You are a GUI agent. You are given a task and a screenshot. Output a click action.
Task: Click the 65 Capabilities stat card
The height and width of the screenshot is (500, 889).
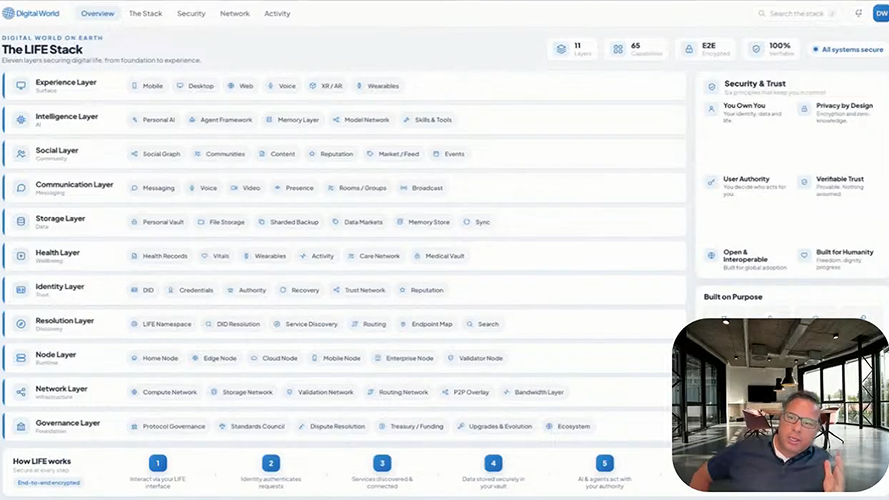point(636,49)
